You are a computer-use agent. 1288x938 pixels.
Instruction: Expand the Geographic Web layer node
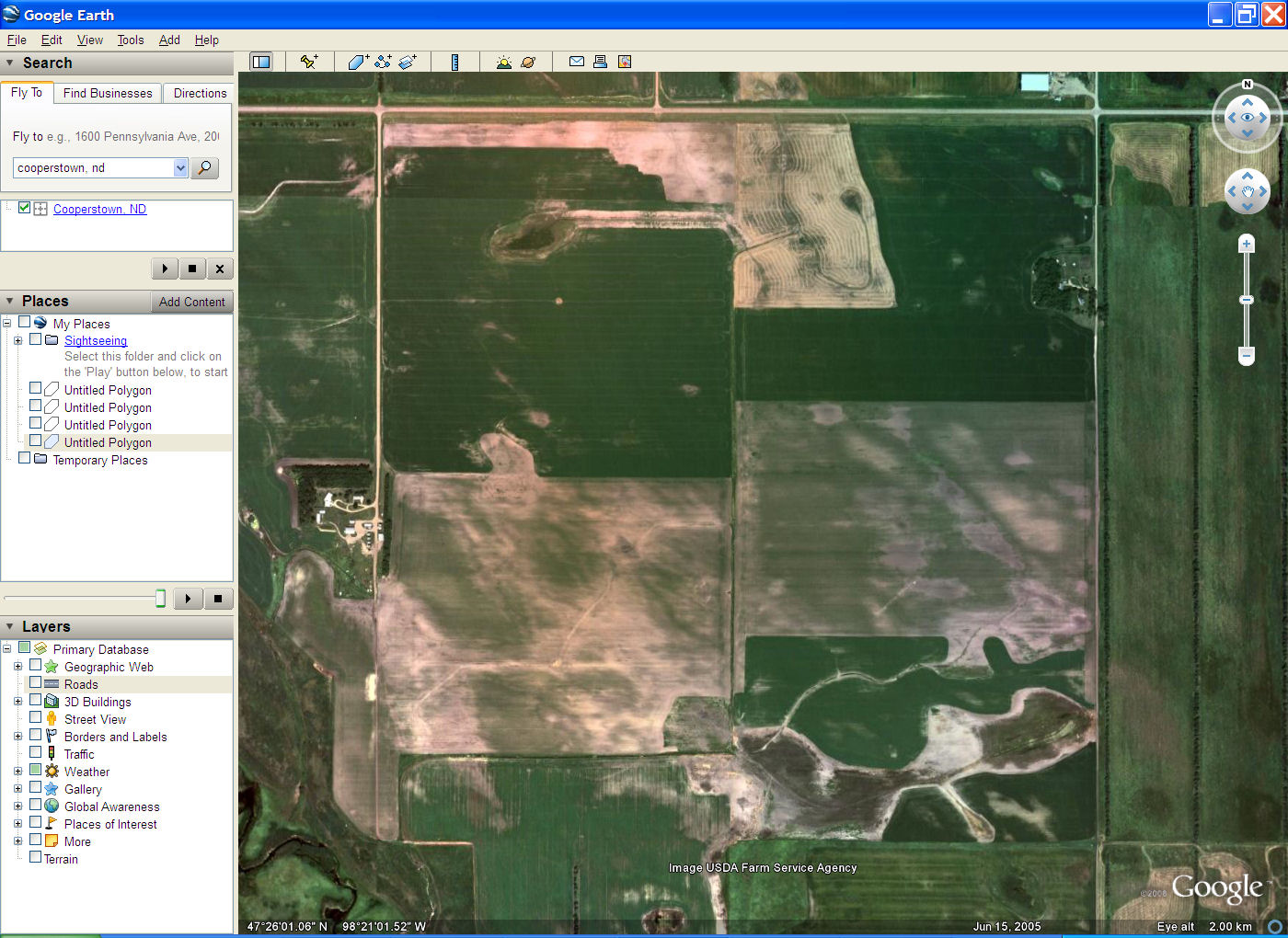[x=17, y=667]
